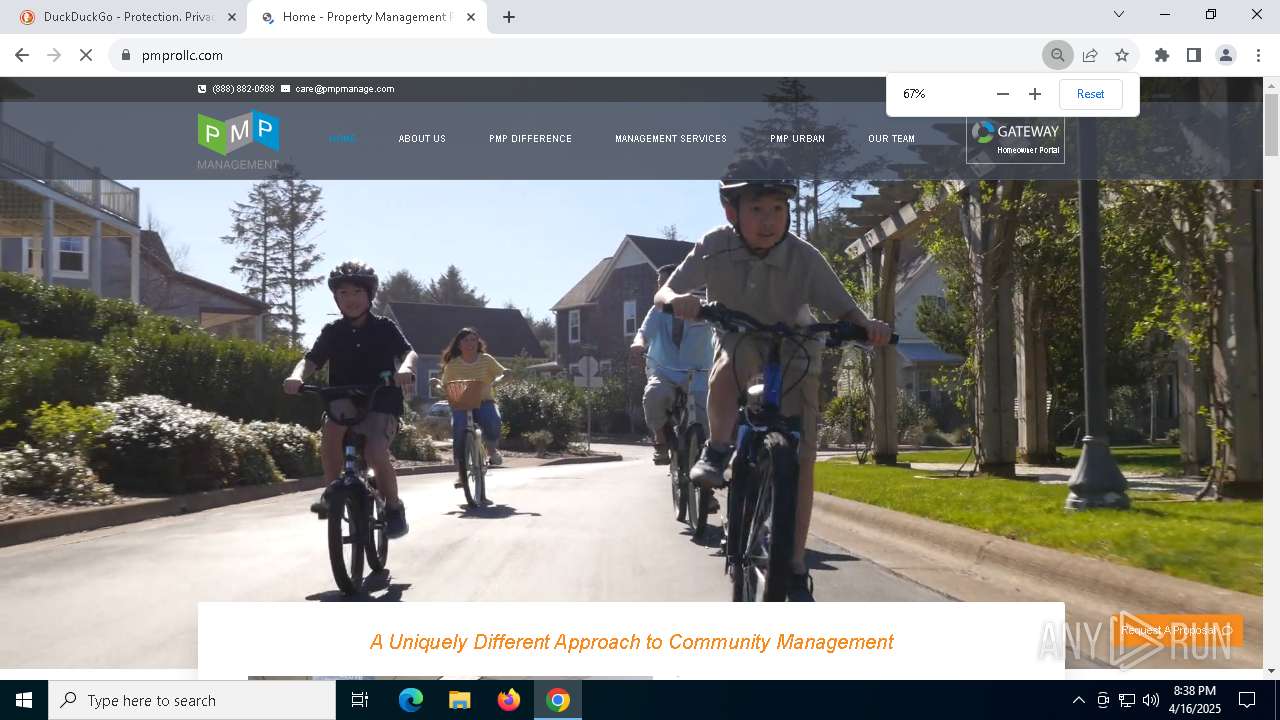Open the notification center icon
Screen dimensions: 1280x720
[1247, 700]
